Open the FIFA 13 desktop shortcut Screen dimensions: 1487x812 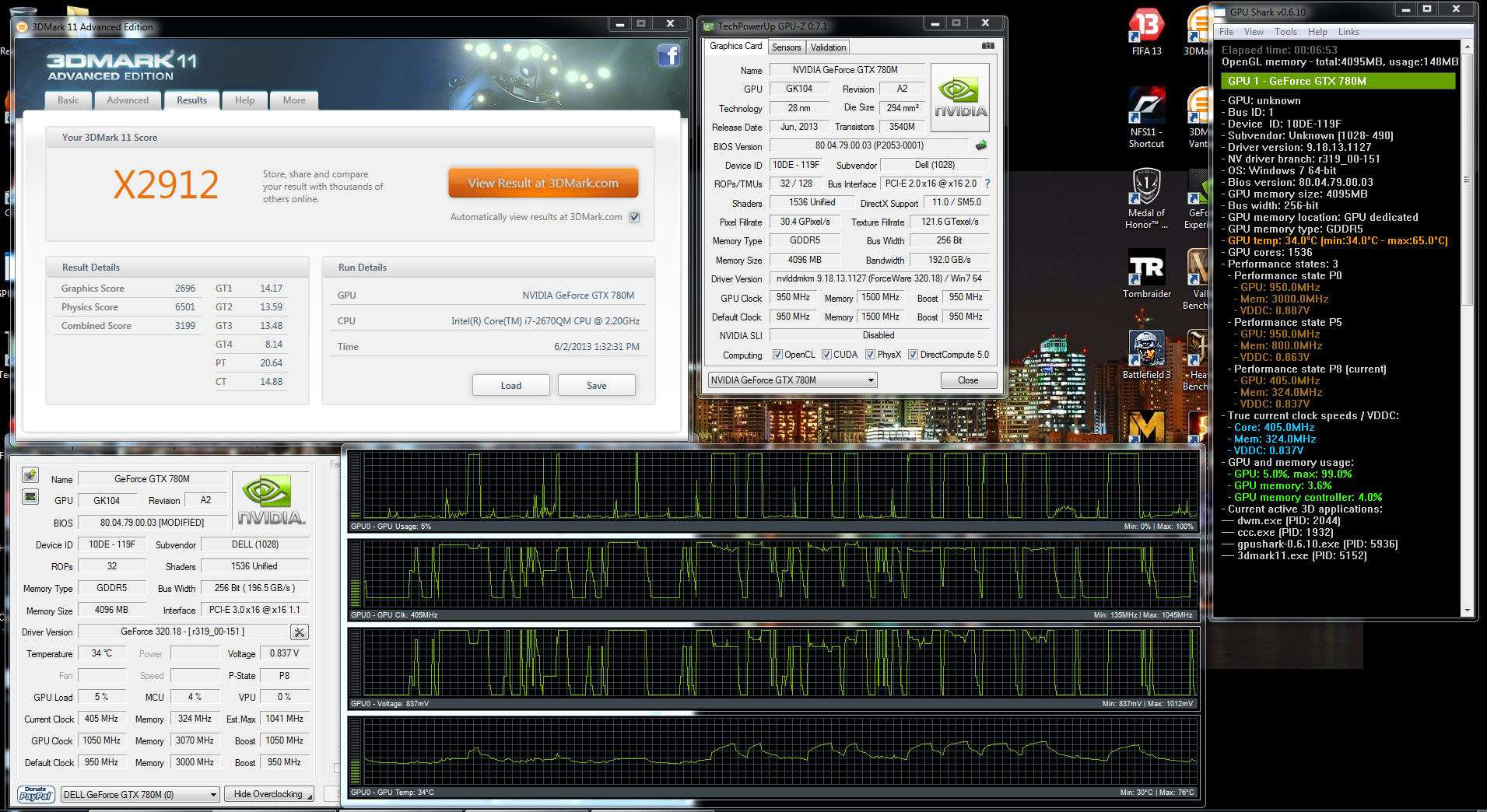(1146, 31)
